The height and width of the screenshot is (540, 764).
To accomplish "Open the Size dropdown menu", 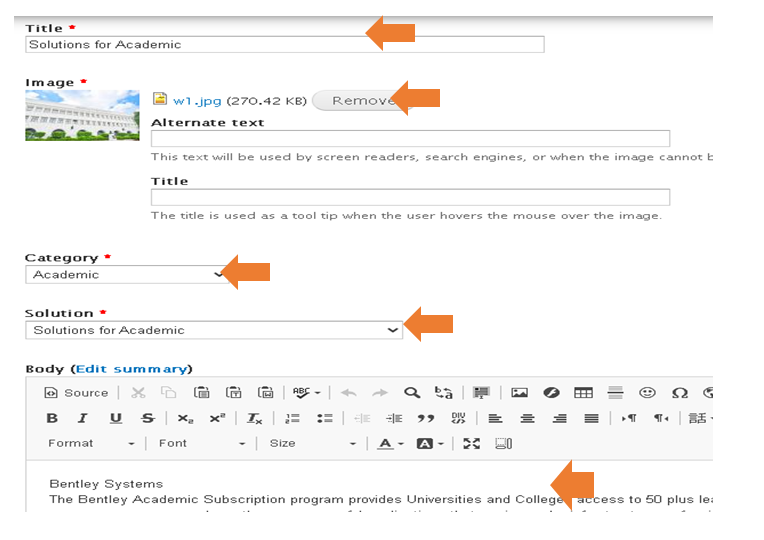I will [x=311, y=443].
